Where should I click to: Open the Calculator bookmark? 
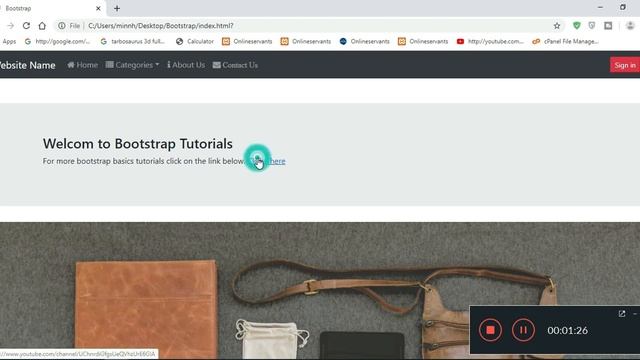point(195,41)
